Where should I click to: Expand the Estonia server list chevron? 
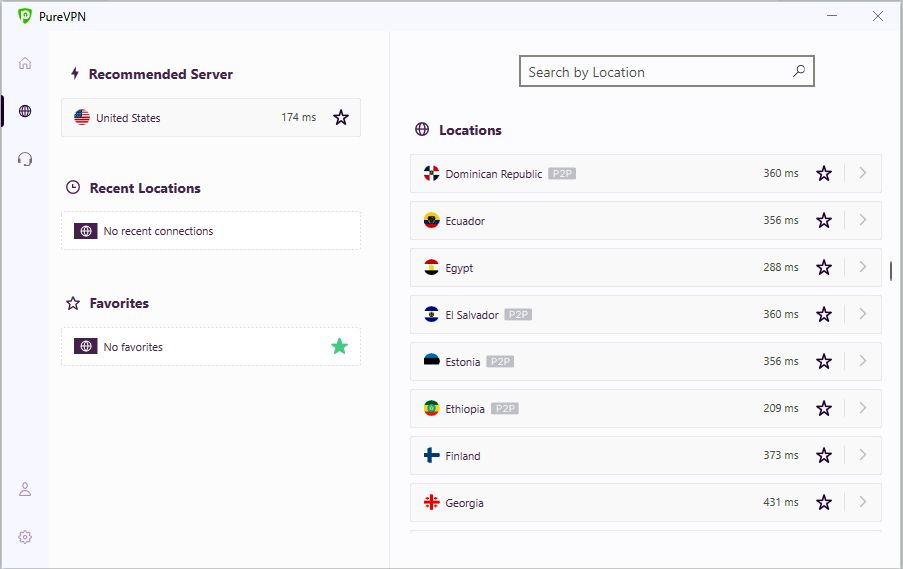pos(862,361)
